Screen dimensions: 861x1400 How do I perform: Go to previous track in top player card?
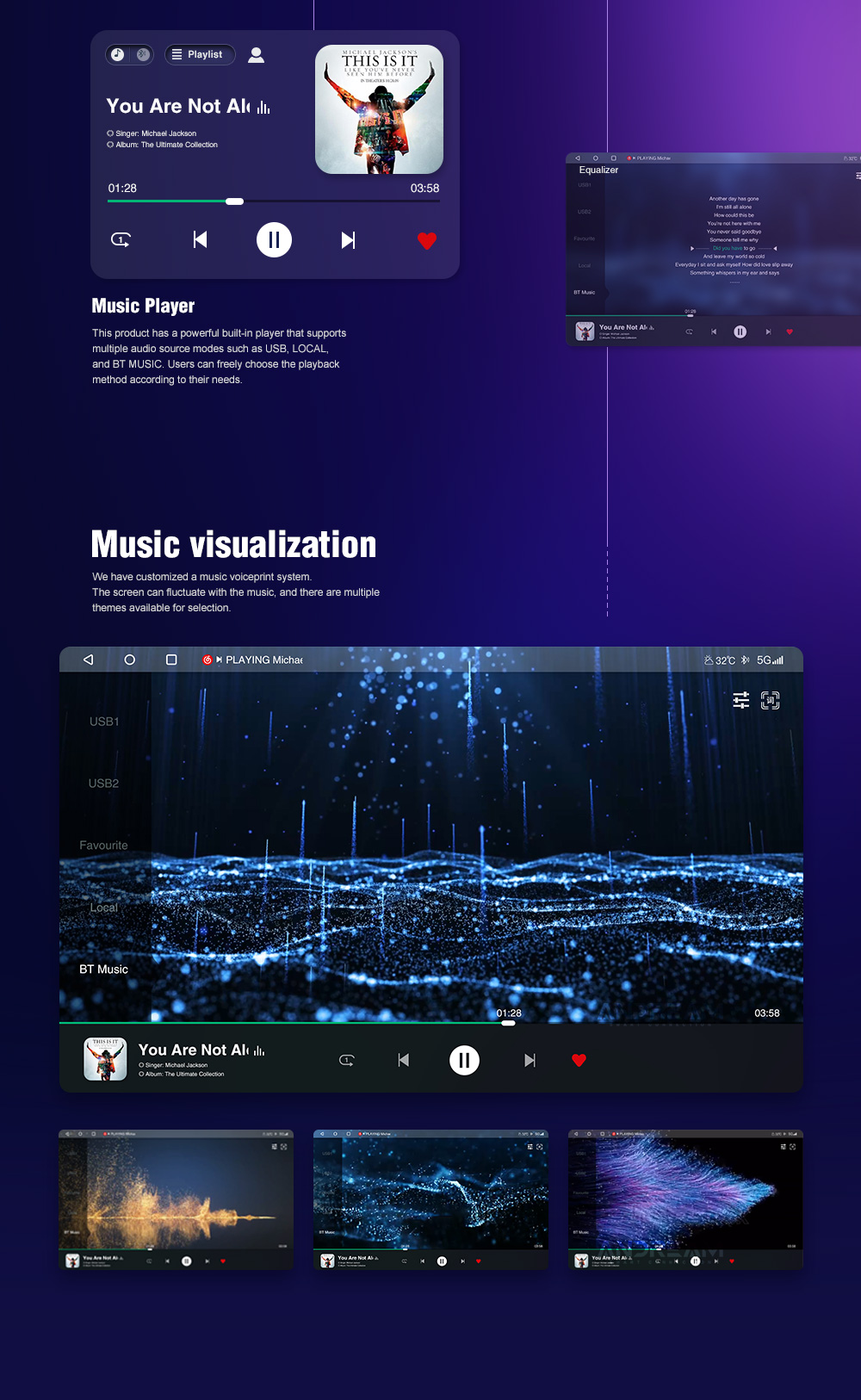tap(200, 240)
